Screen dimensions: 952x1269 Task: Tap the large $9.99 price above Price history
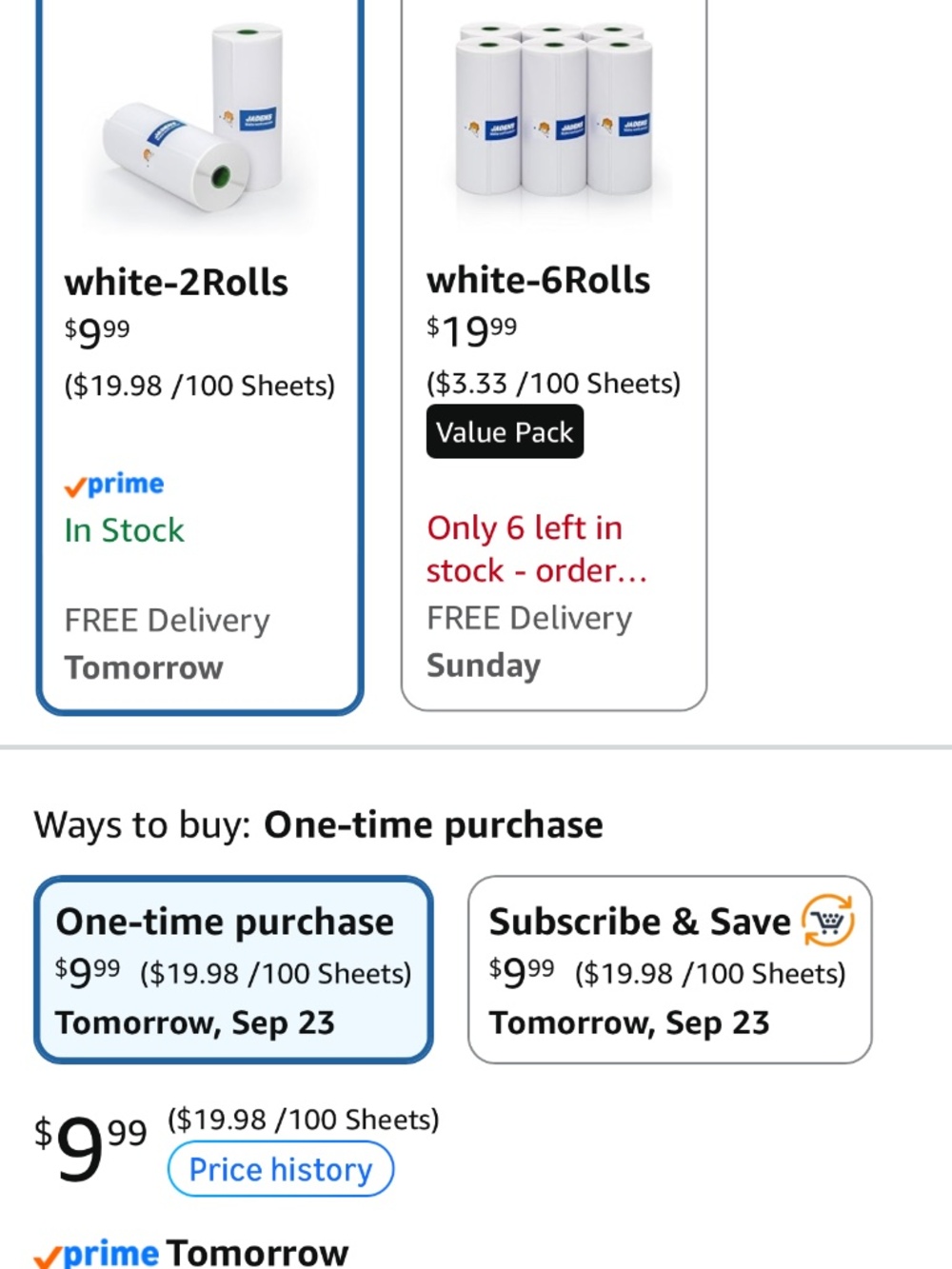point(90,1147)
